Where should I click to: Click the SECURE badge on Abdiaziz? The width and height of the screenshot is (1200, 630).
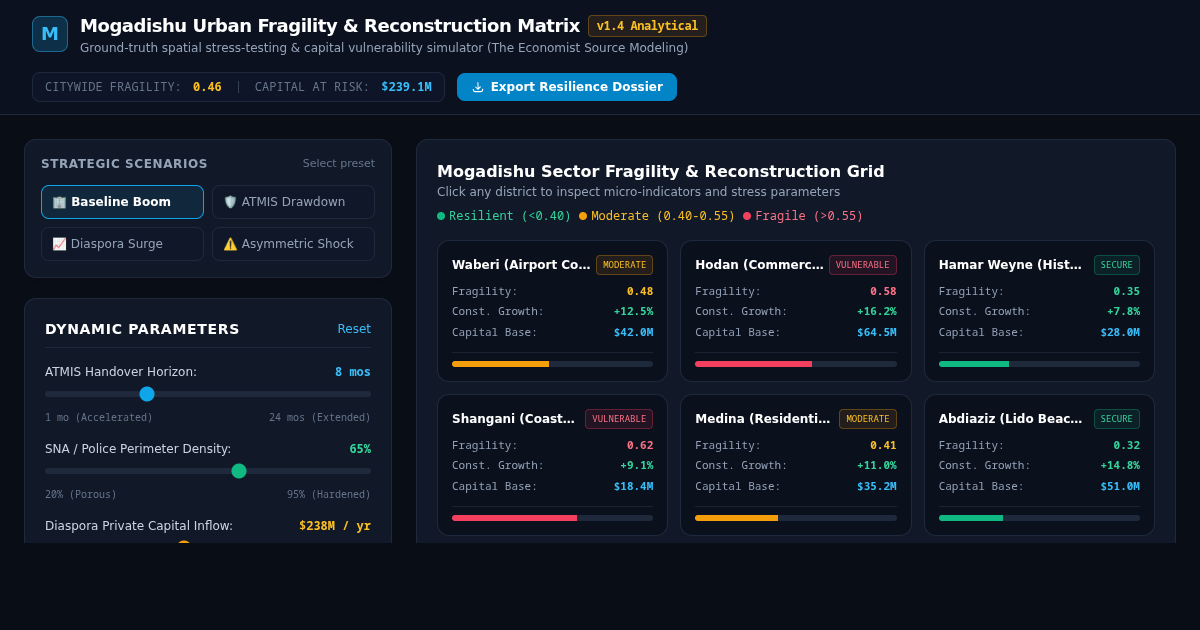click(x=1117, y=419)
